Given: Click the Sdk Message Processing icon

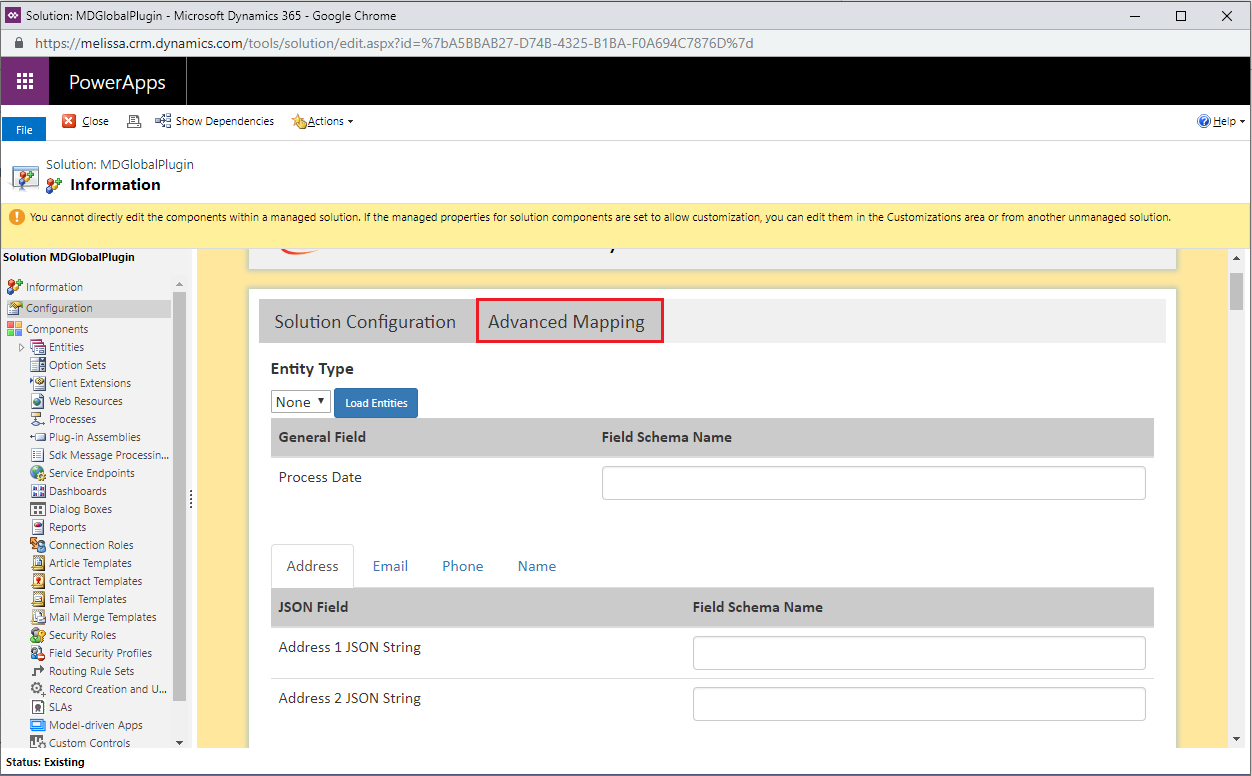Looking at the screenshot, I should pos(38,455).
